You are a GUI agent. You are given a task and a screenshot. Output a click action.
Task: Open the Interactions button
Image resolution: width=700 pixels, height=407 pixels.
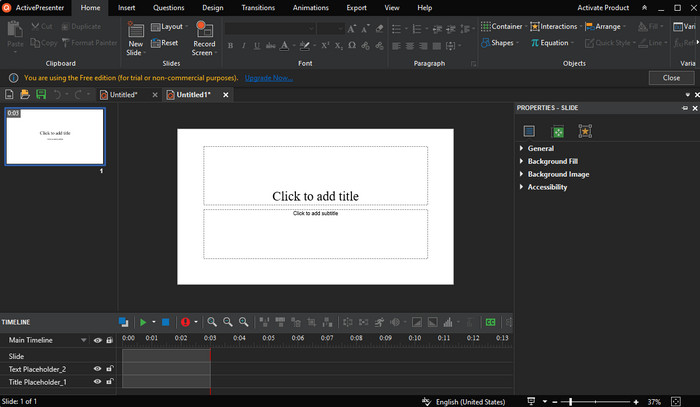pos(554,27)
